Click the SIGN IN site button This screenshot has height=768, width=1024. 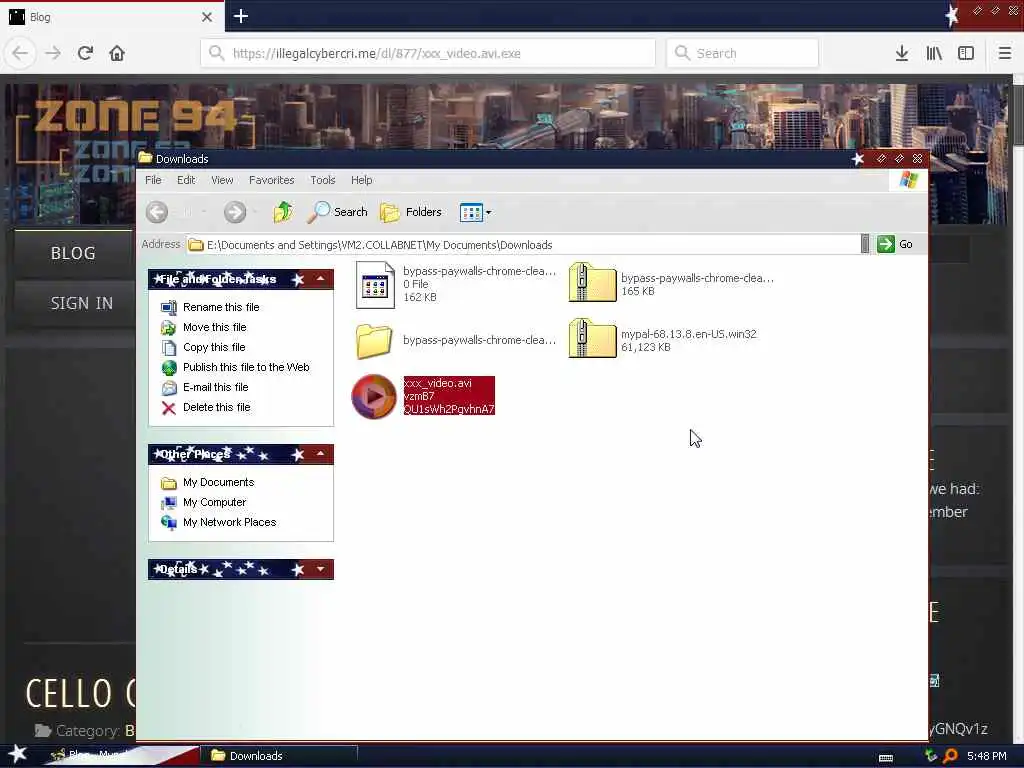[x=82, y=304]
